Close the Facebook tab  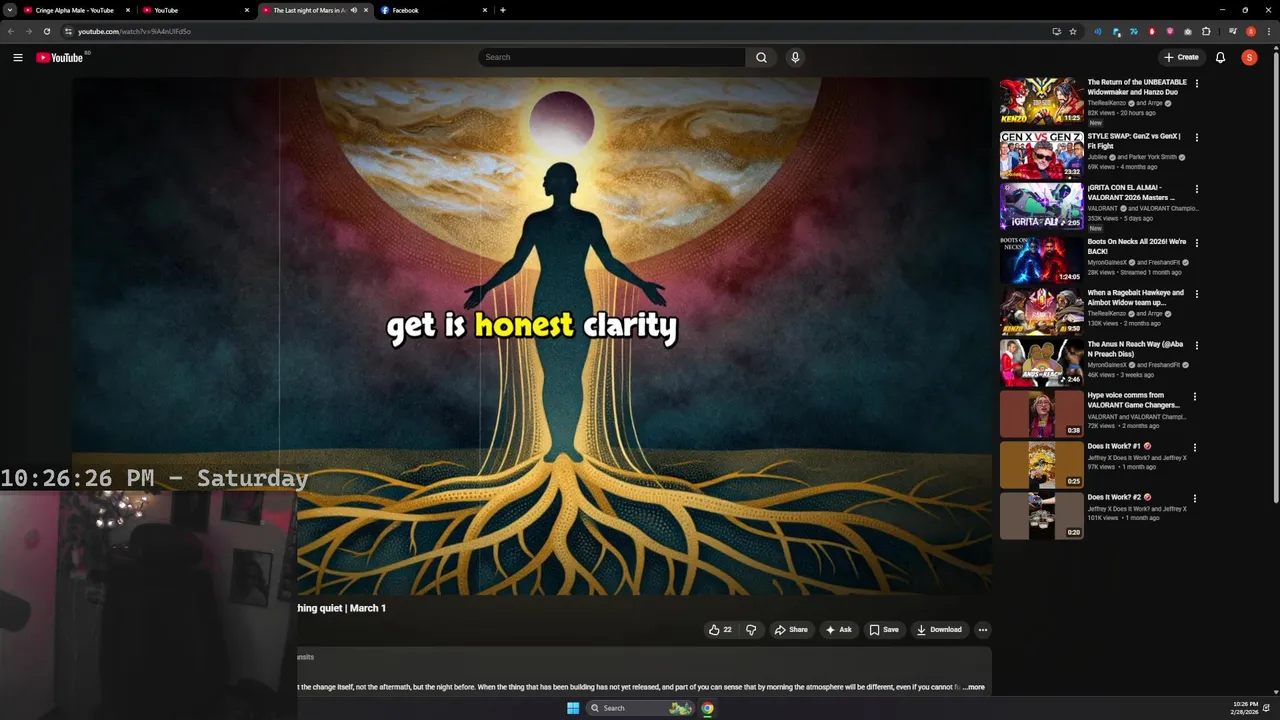point(485,10)
